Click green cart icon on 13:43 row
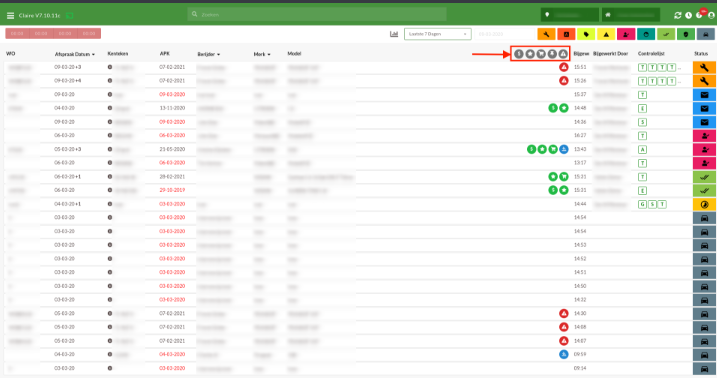The image size is (717, 378). [553, 149]
